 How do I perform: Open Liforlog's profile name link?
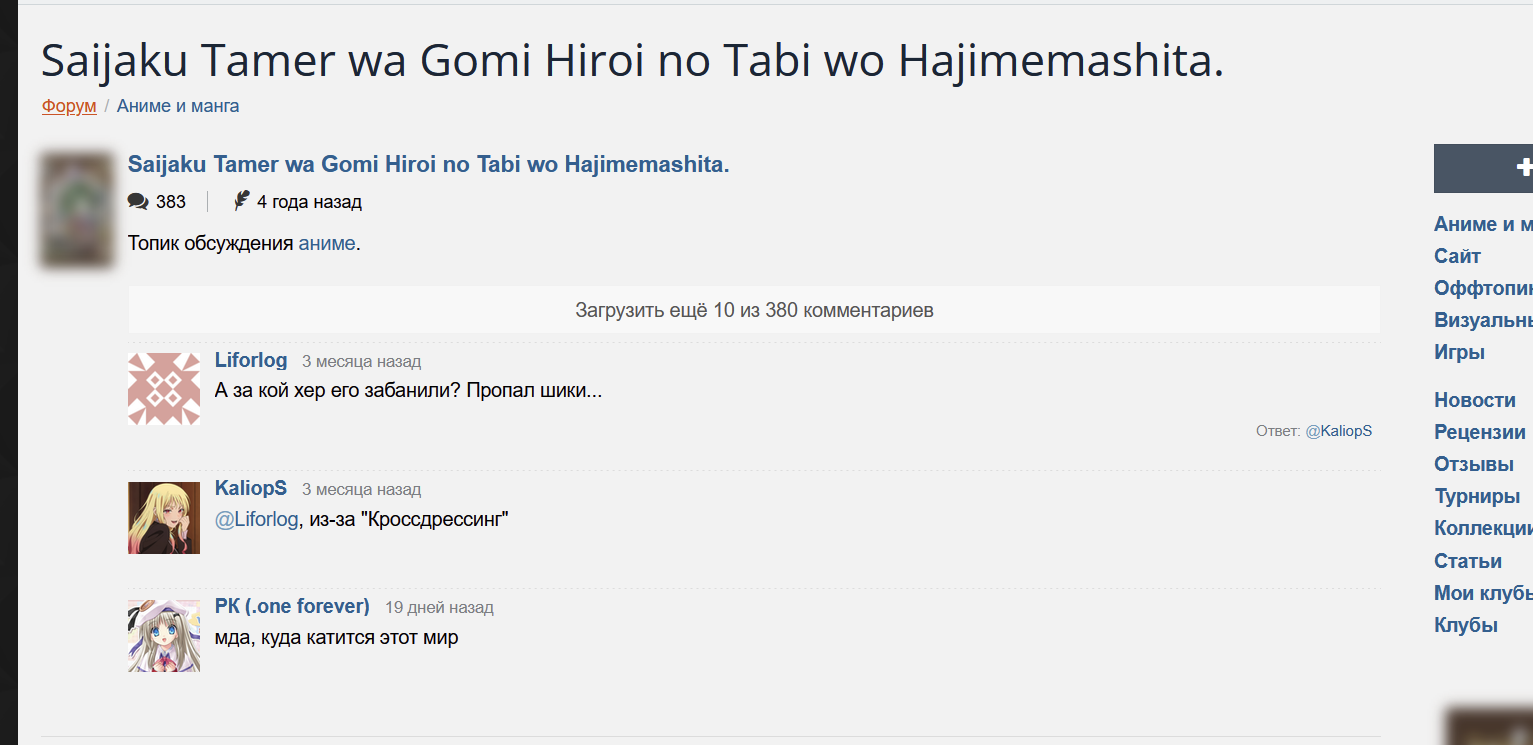pyautogui.click(x=251, y=360)
